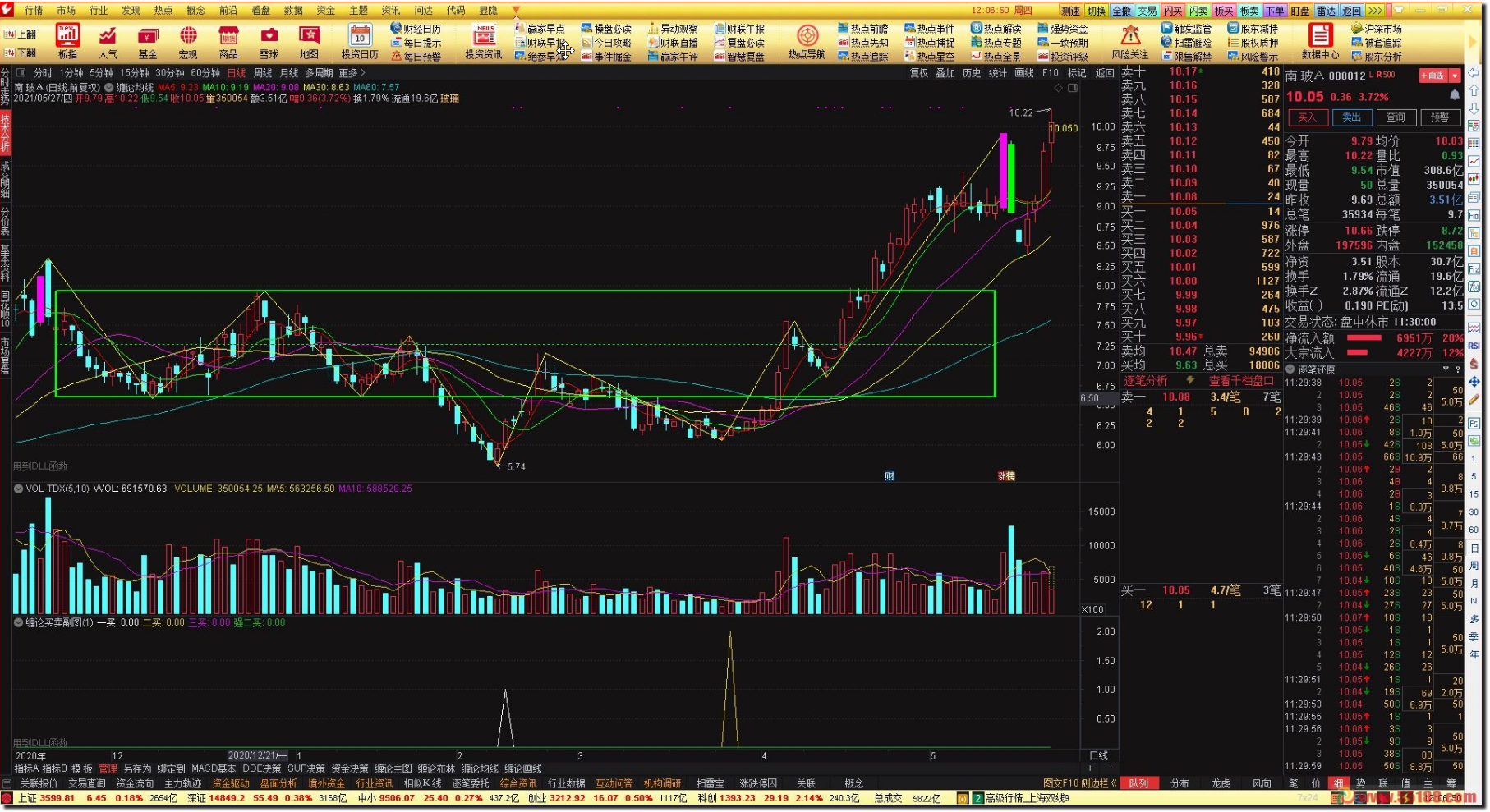
Task: Open the 雪球 icon
Action: coord(269,41)
